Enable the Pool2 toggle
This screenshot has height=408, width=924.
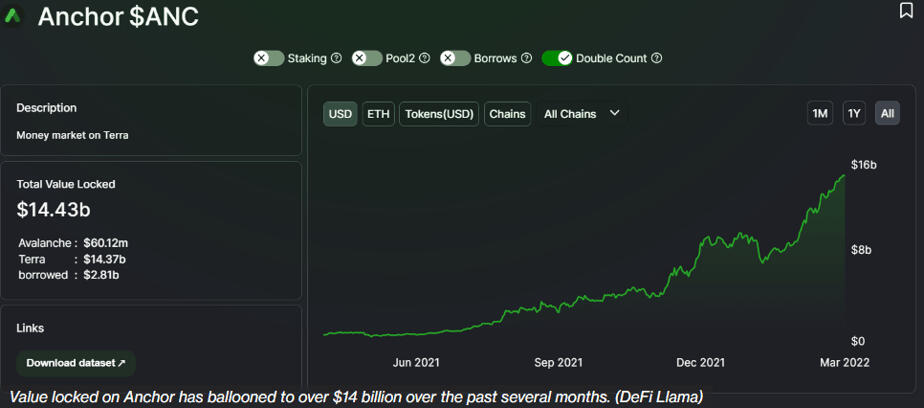[367, 58]
